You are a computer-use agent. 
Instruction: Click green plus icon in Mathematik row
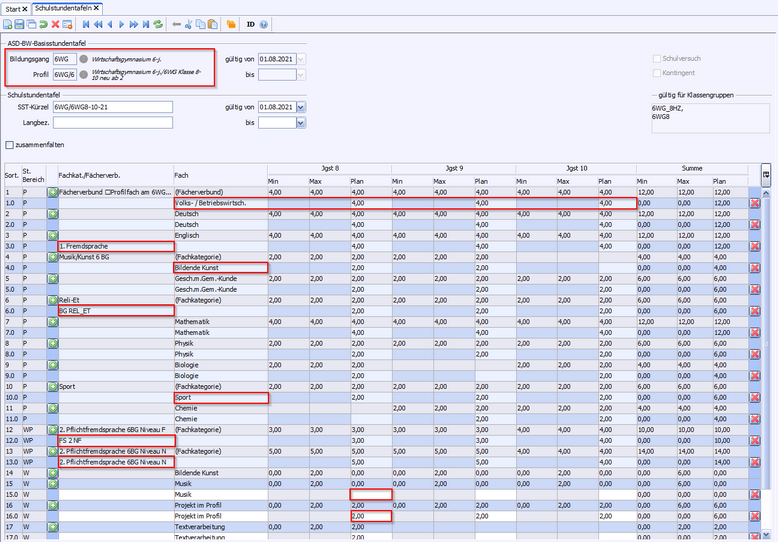[x=53, y=322]
